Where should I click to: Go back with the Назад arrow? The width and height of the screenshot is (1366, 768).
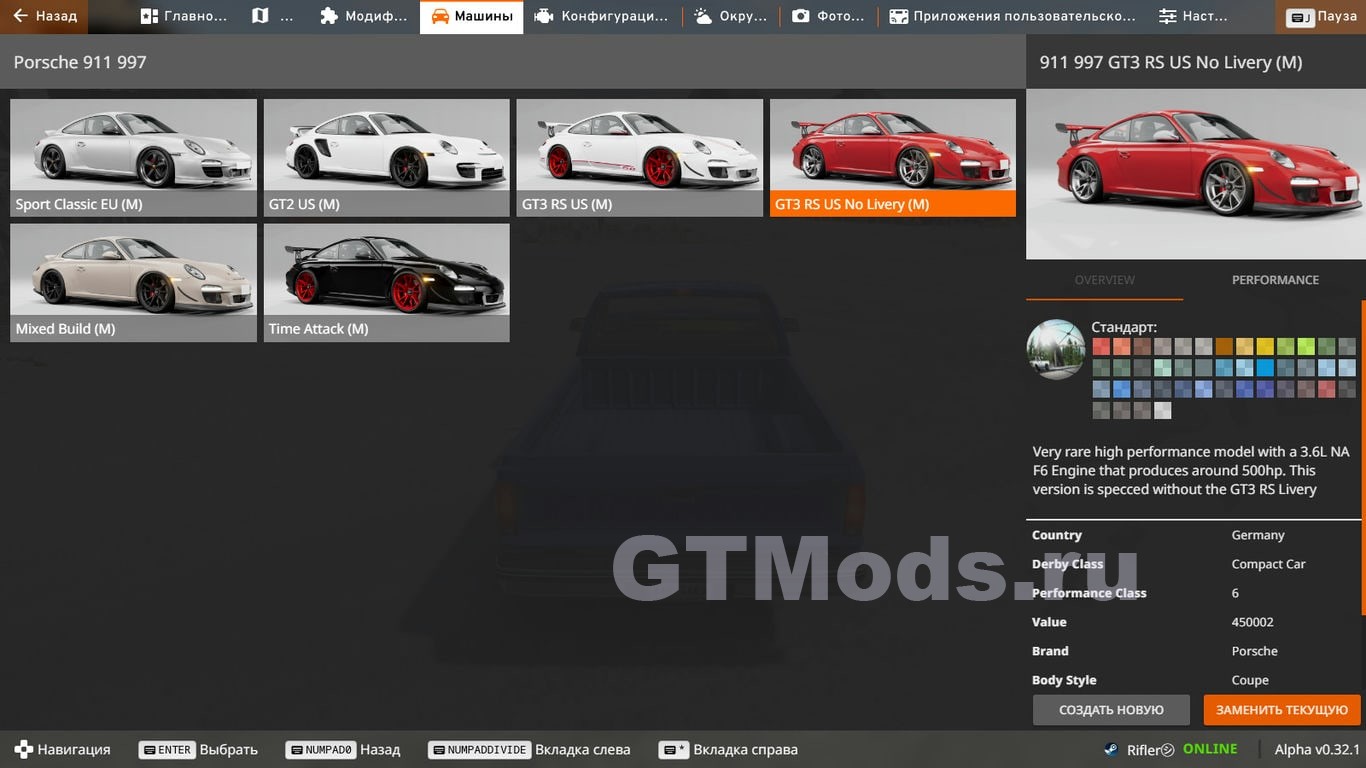tap(44, 16)
